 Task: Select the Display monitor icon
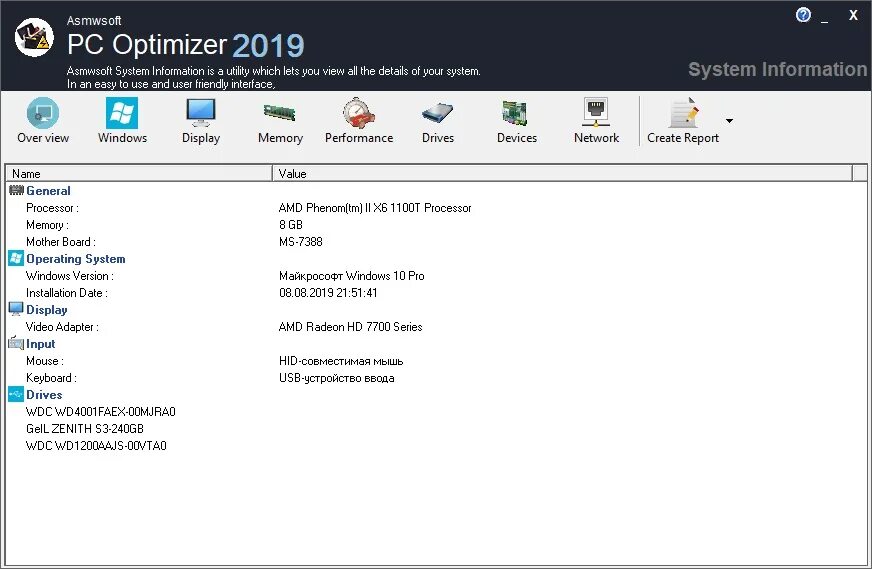[201, 113]
